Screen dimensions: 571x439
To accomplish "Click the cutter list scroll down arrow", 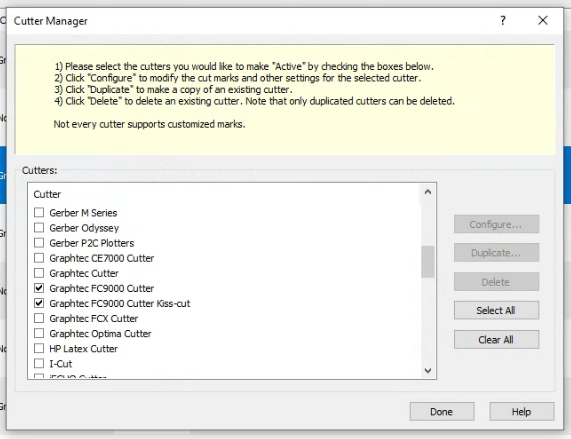I will click(428, 371).
